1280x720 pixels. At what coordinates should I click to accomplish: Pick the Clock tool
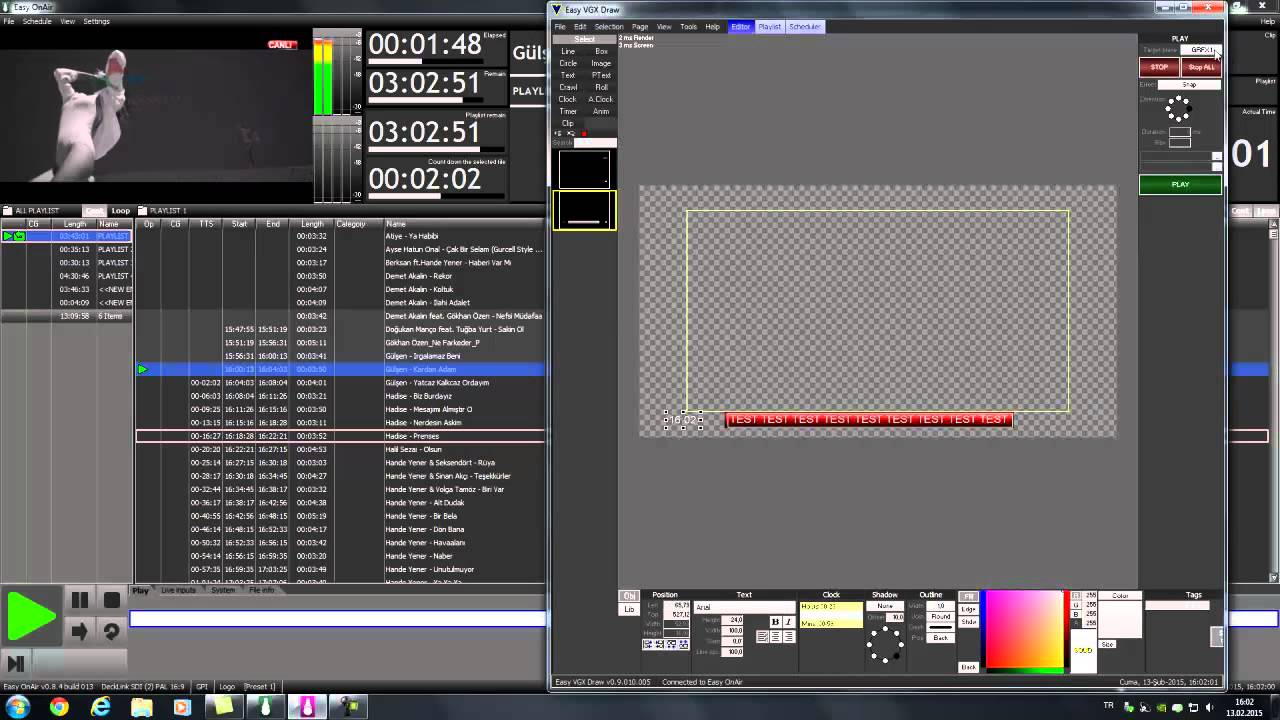[x=568, y=99]
